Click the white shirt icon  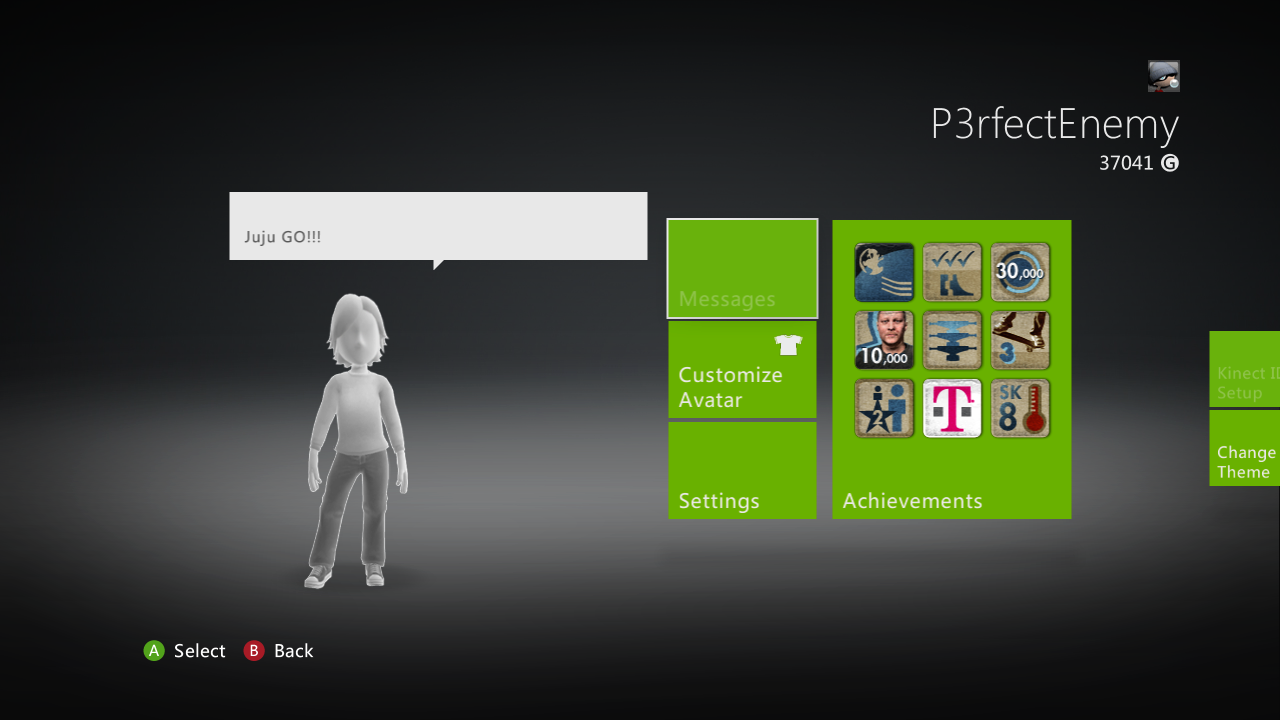pyautogui.click(x=789, y=345)
